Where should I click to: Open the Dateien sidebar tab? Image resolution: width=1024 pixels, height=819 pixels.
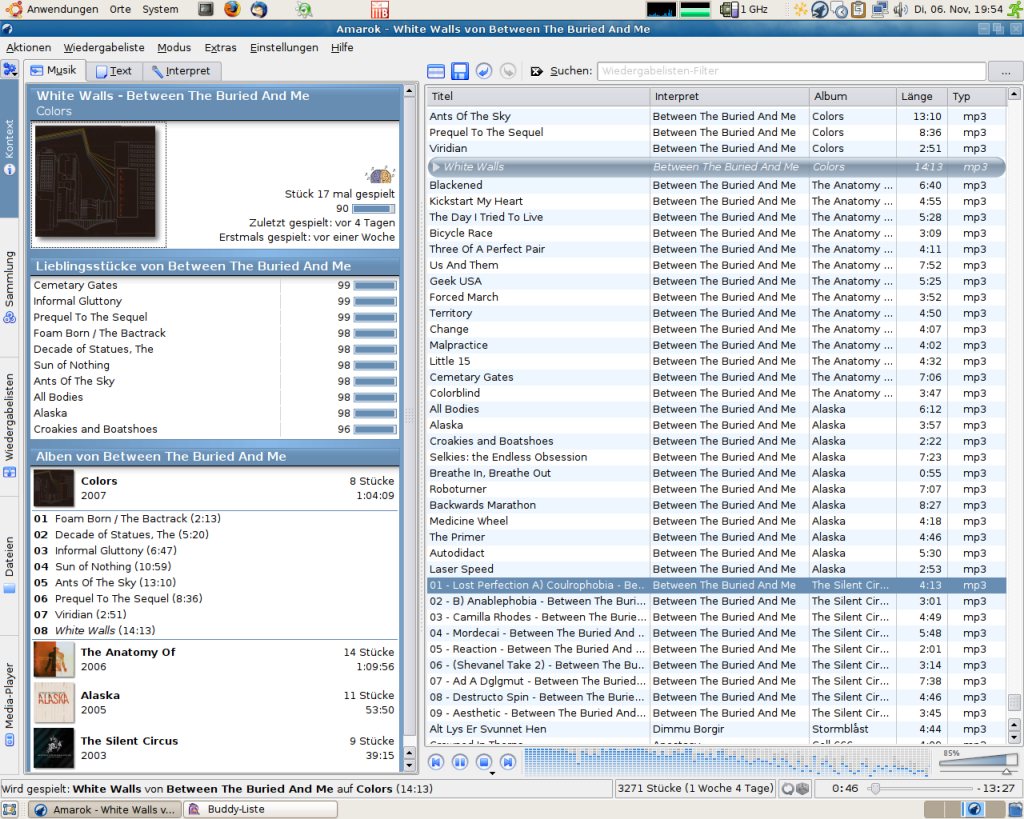click(9, 565)
